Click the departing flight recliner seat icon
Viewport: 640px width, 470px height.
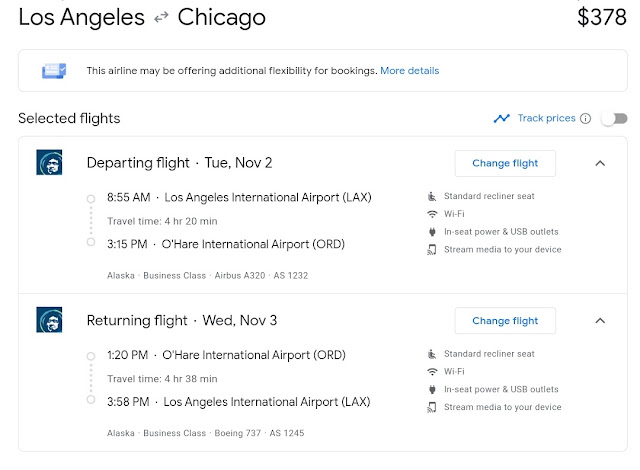point(432,196)
